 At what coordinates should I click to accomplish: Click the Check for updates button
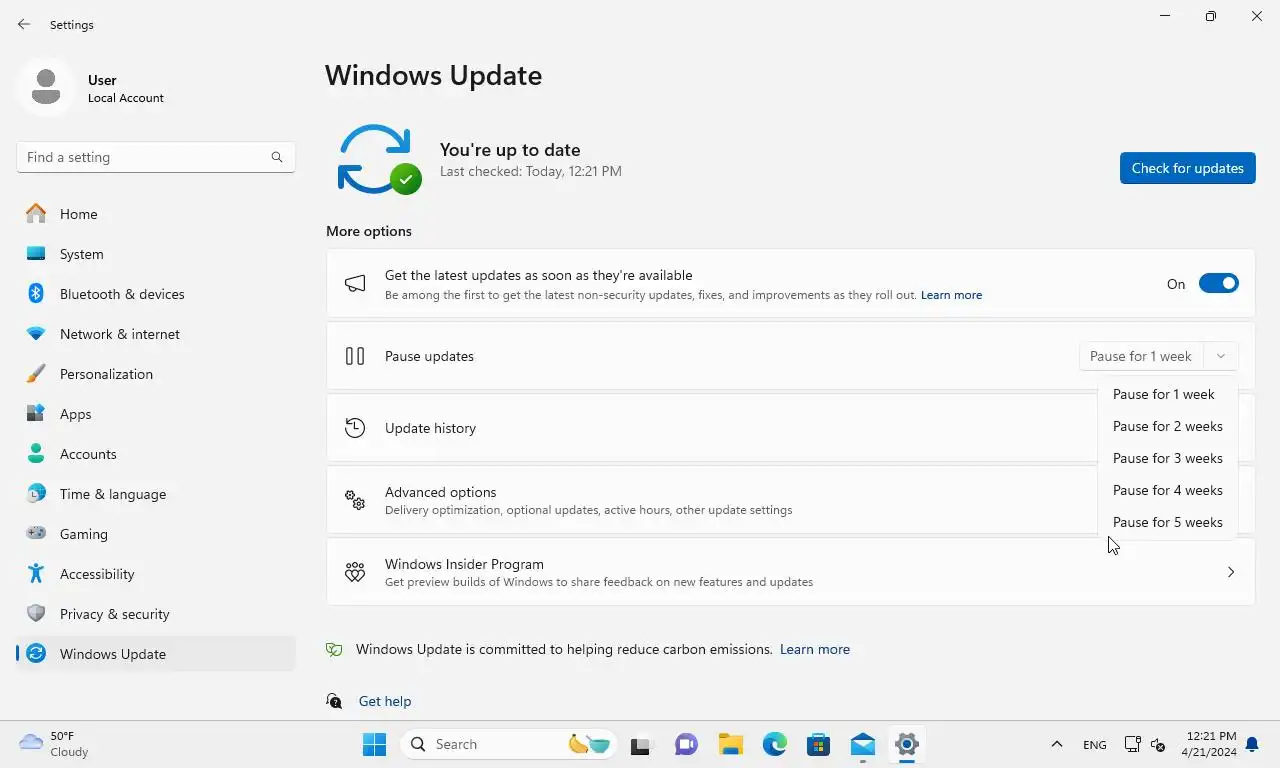pyautogui.click(x=1187, y=168)
